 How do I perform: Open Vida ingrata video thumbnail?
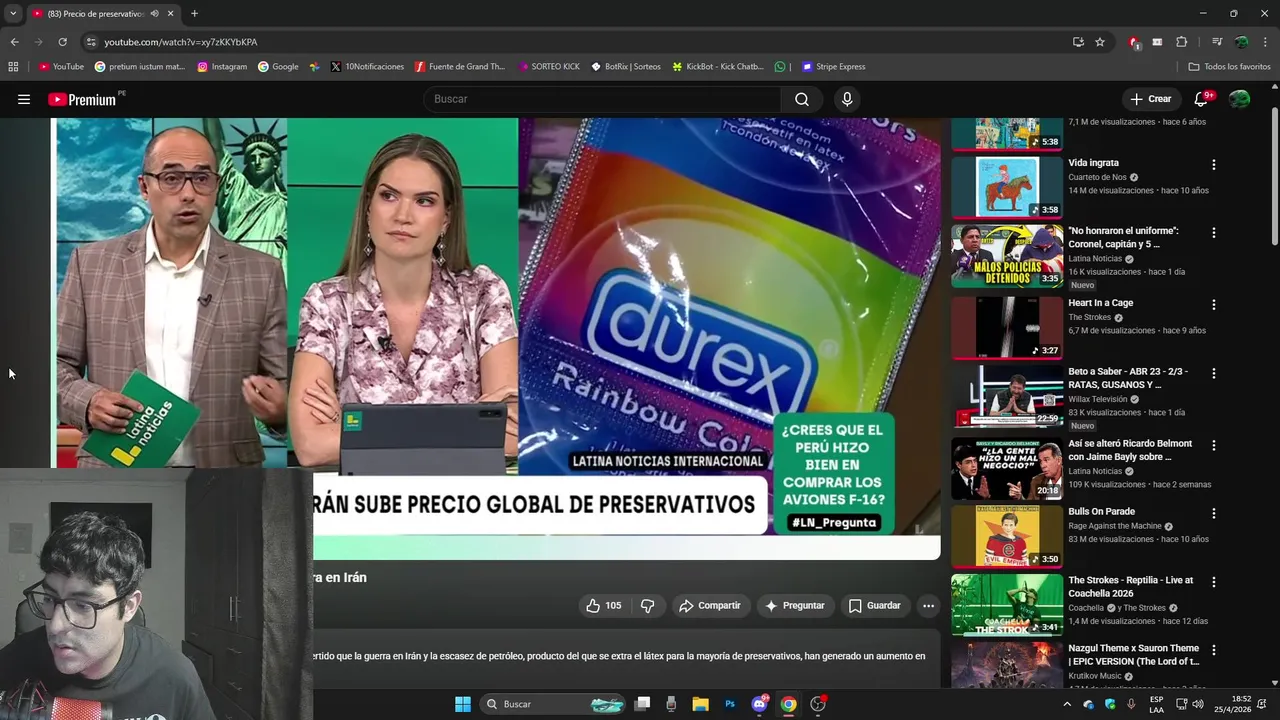point(1007,187)
